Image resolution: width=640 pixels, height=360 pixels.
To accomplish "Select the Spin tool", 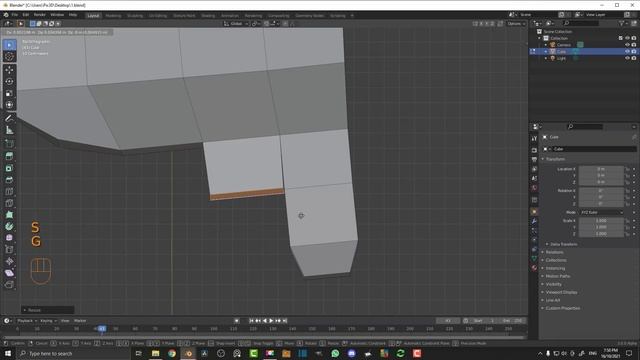I will click(x=9, y=226).
